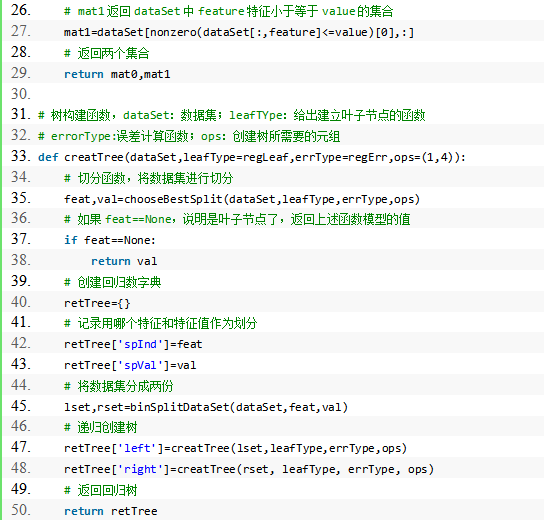545x522 pixels.
Task: Click code line 27 starting with mat1=dataSet[nonzero
Action: coord(239,32)
